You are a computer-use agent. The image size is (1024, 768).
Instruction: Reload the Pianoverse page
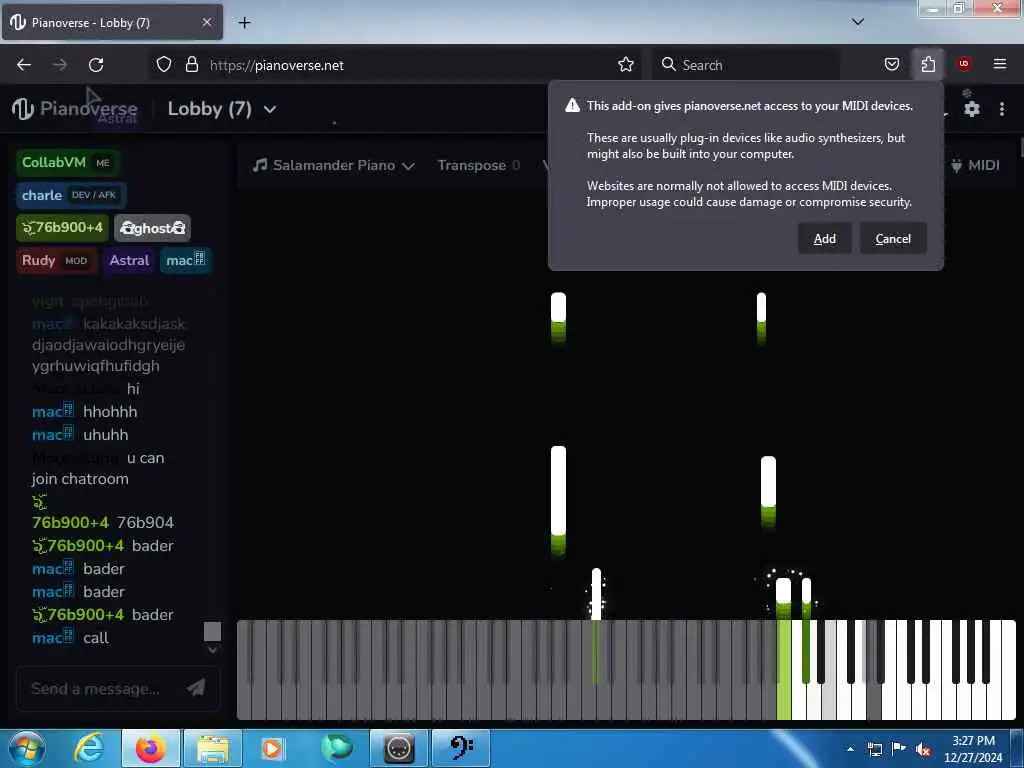coord(96,65)
